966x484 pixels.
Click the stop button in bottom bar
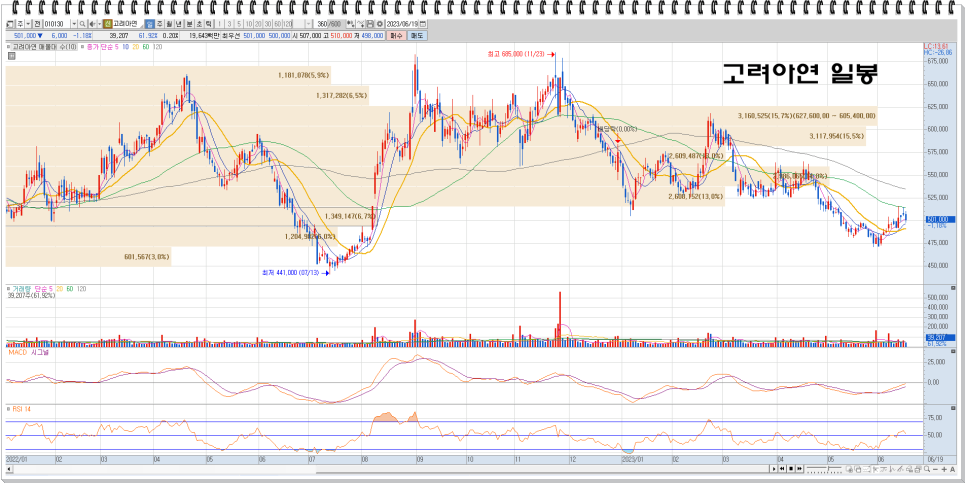pyautogui.click(x=790, y=469)
